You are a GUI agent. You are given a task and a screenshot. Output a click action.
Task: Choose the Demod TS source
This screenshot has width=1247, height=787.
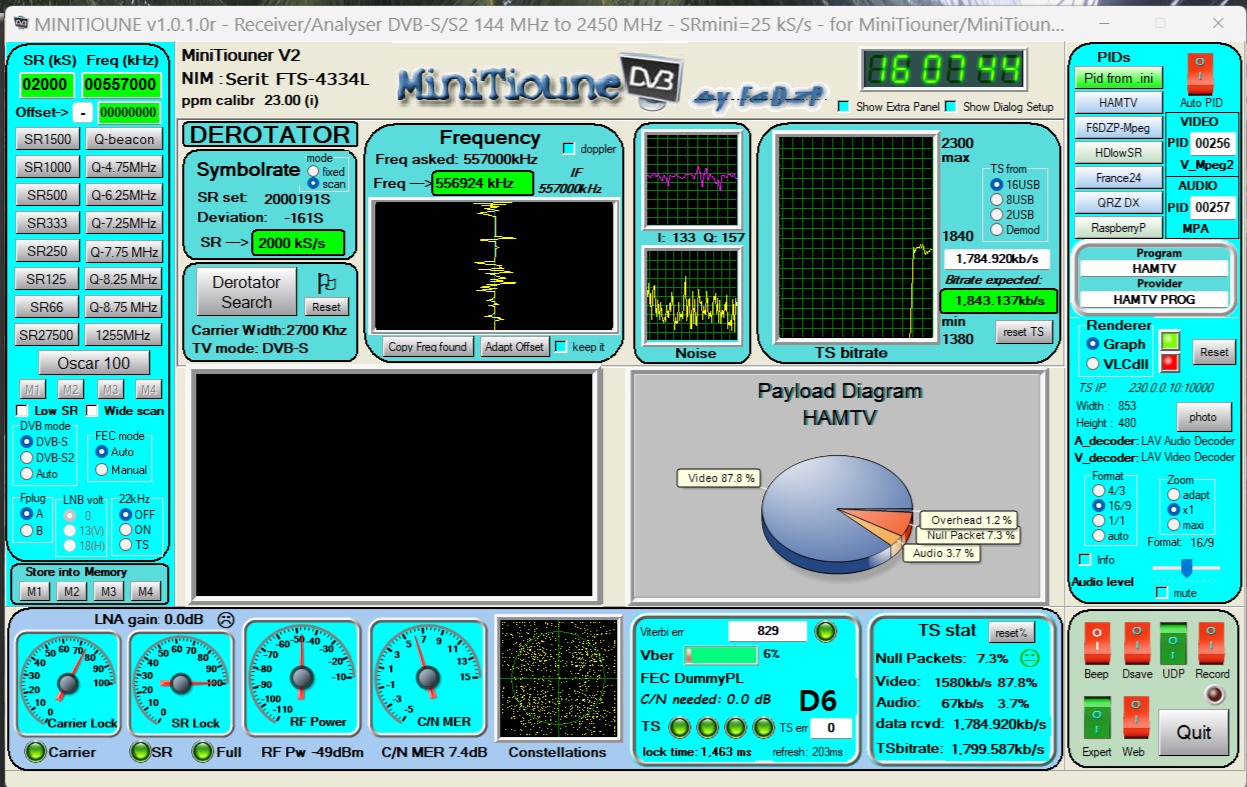(x=996, y=230)
